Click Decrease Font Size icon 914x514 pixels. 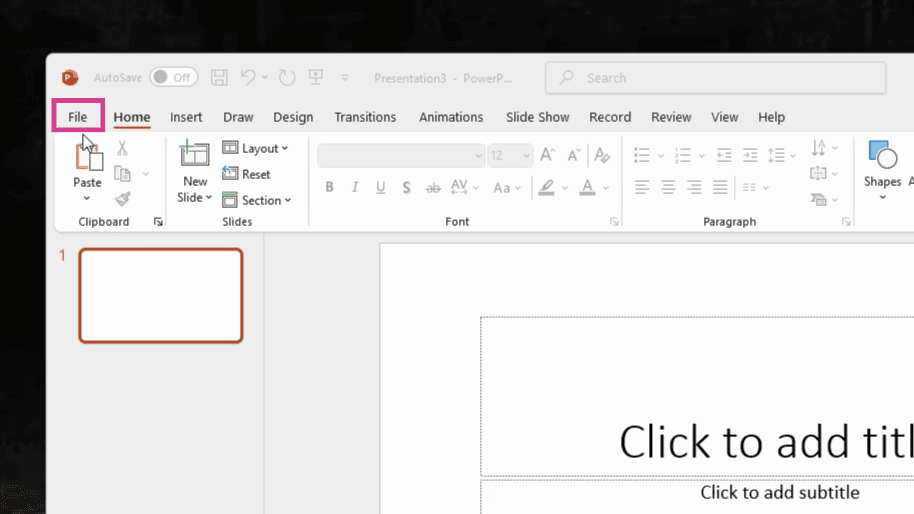[x=574, y=155]
